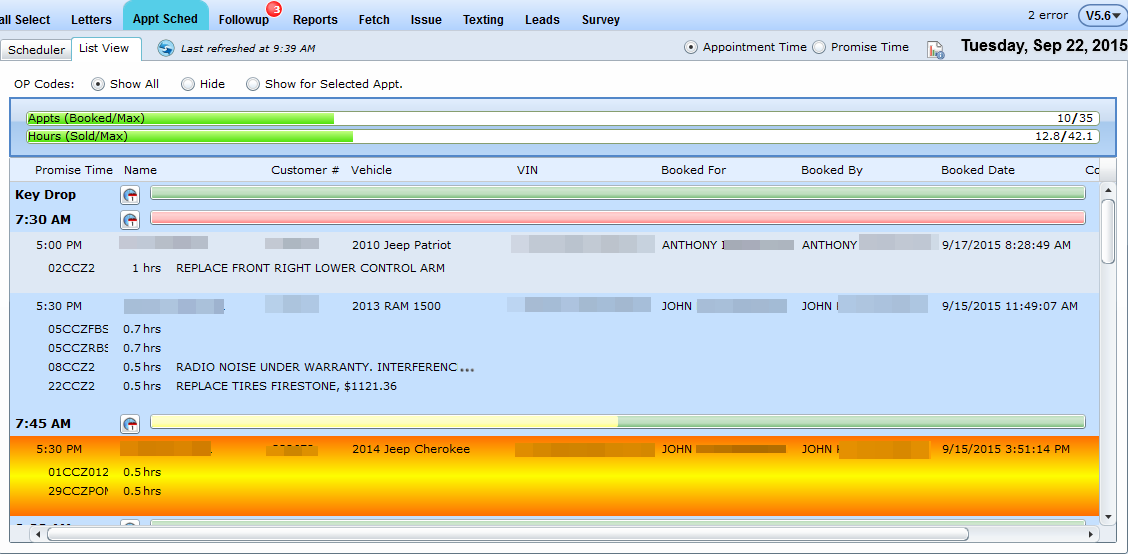This screenshot has width=1128, height=554.
Task: Expand truncated radio noise description ellipsis
Action: pos(466,369)
